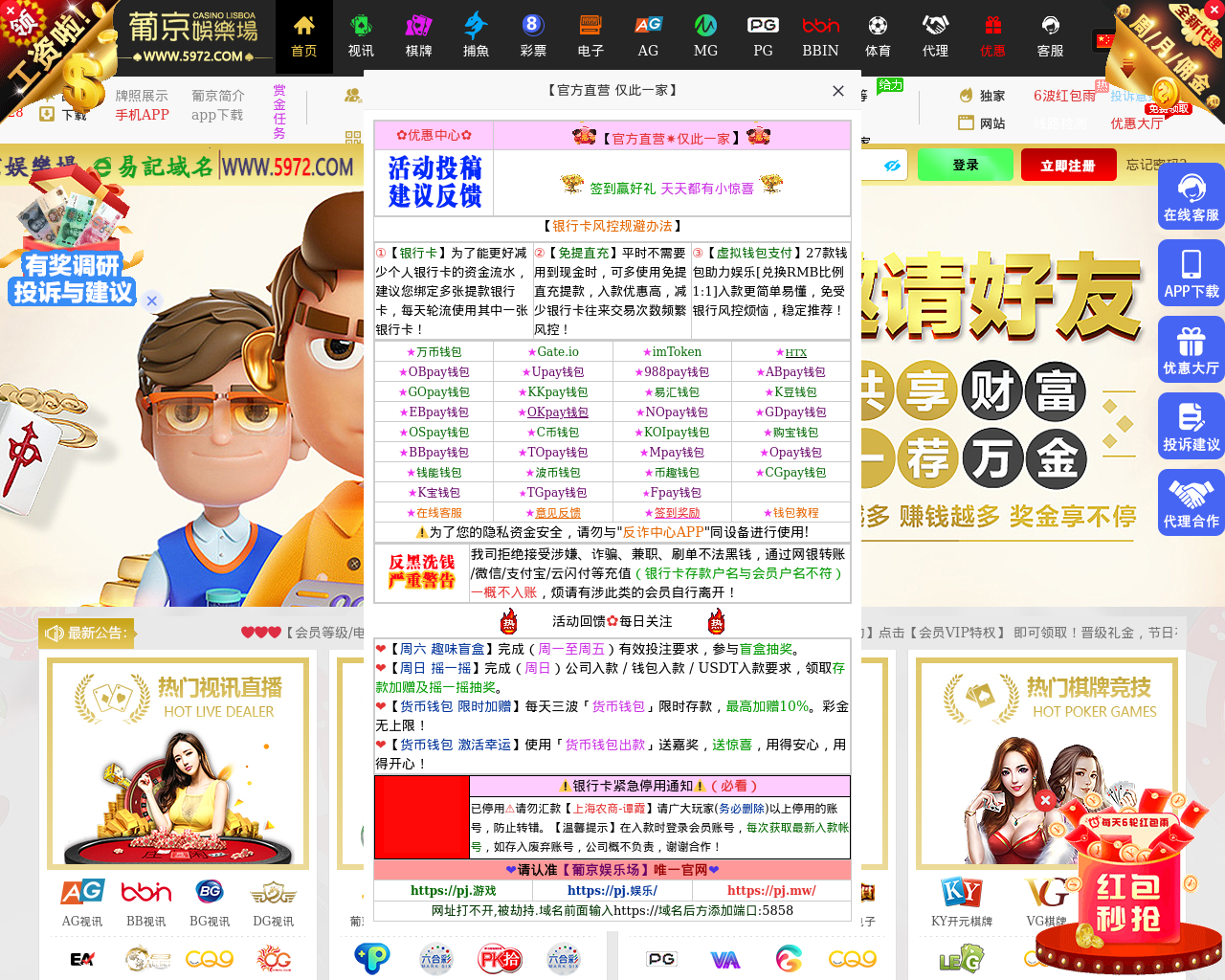Open the 万币钱包 wallet link
Image resolution: width=1225 pixels, height=980 pixels.
(x=434, y=352)
